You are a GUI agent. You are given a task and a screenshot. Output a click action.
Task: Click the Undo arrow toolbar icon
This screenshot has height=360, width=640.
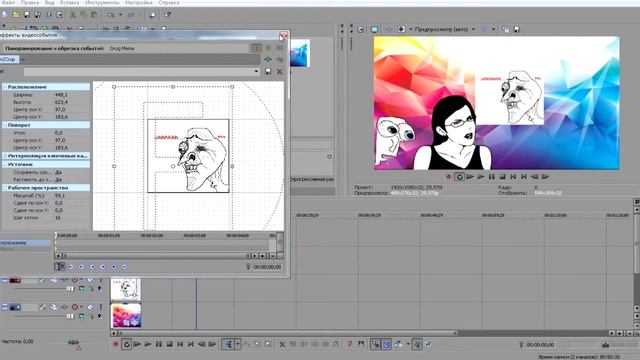tap(110, 15)
